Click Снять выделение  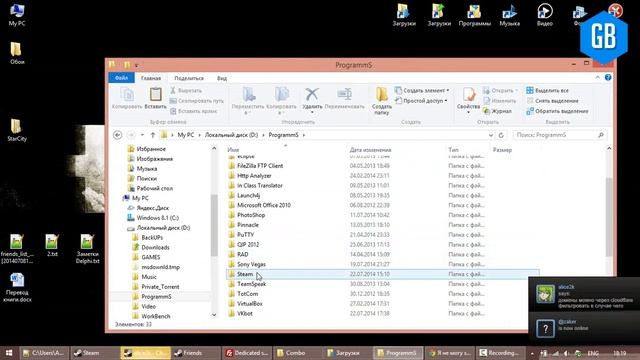[552, 101]
